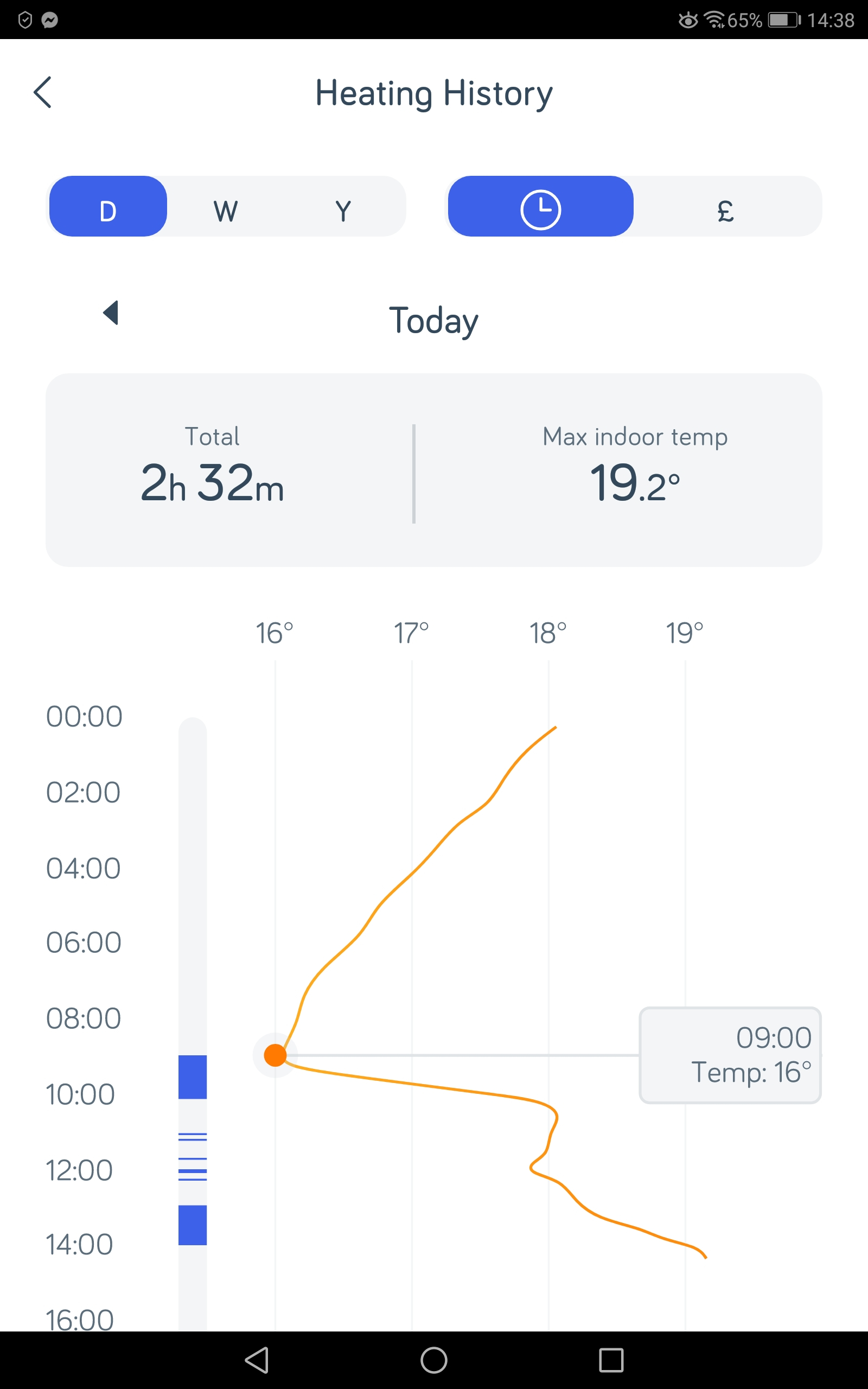Tap the 09:00 Temp tooltip box

tap(730, 1054)
